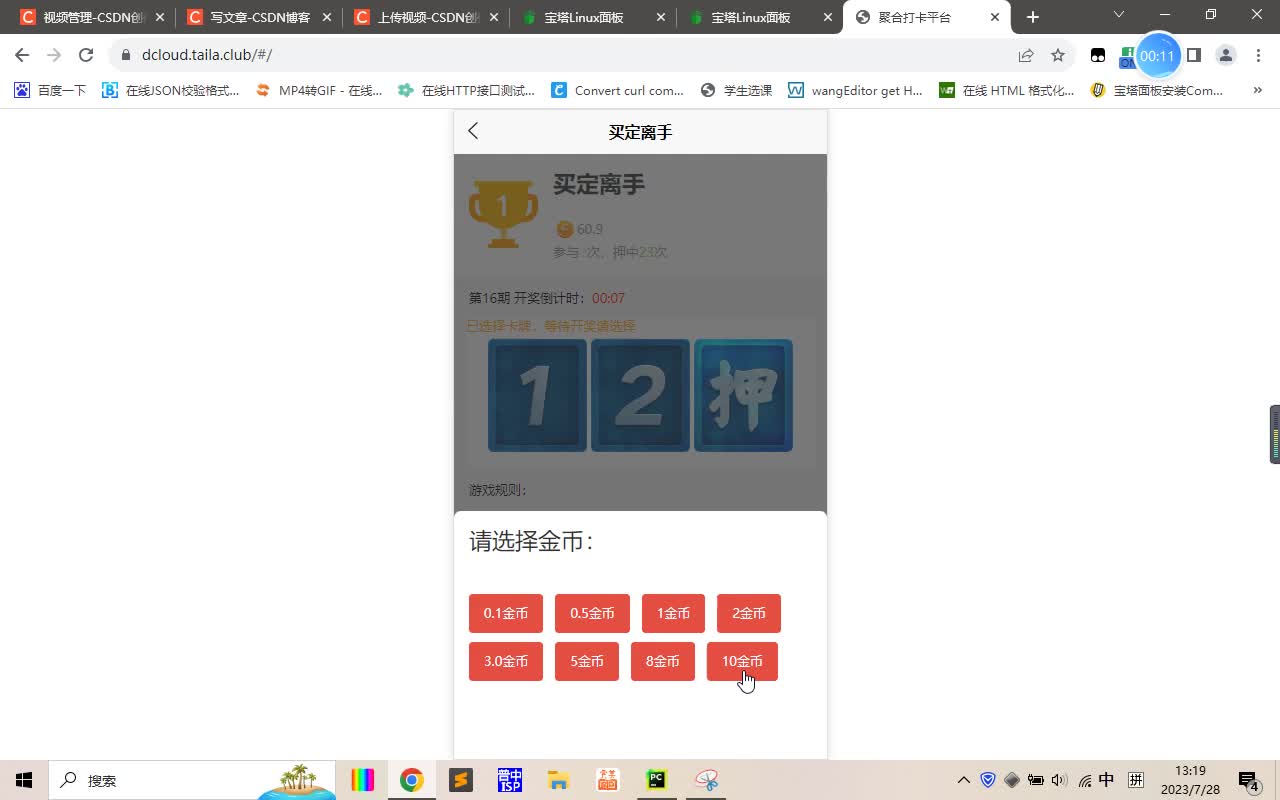The height and width of the screenshot is (800, 1280).
Task: Pick the 5金币 option
Action: (587, 661)
